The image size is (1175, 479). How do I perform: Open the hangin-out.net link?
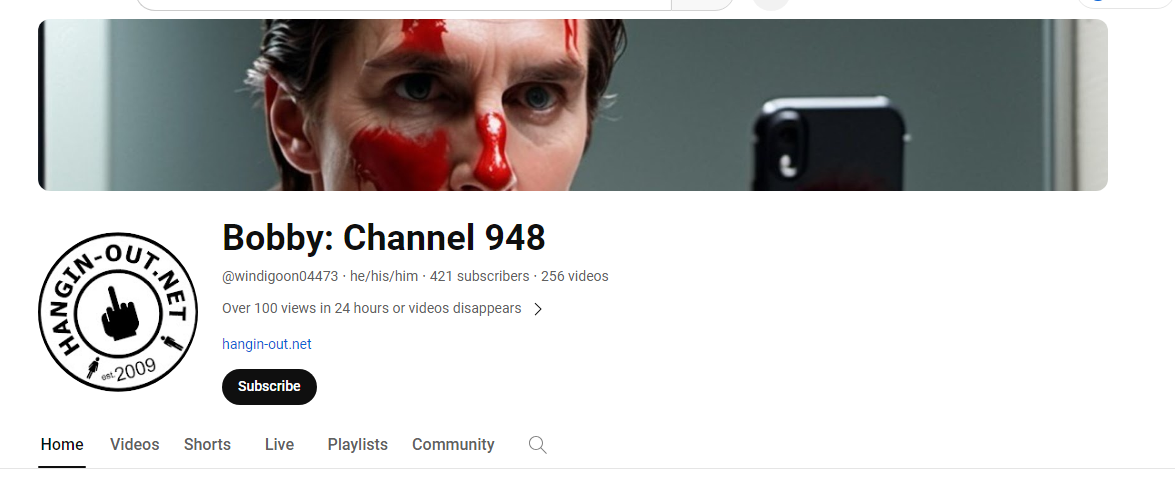click(x=266, y=344)
